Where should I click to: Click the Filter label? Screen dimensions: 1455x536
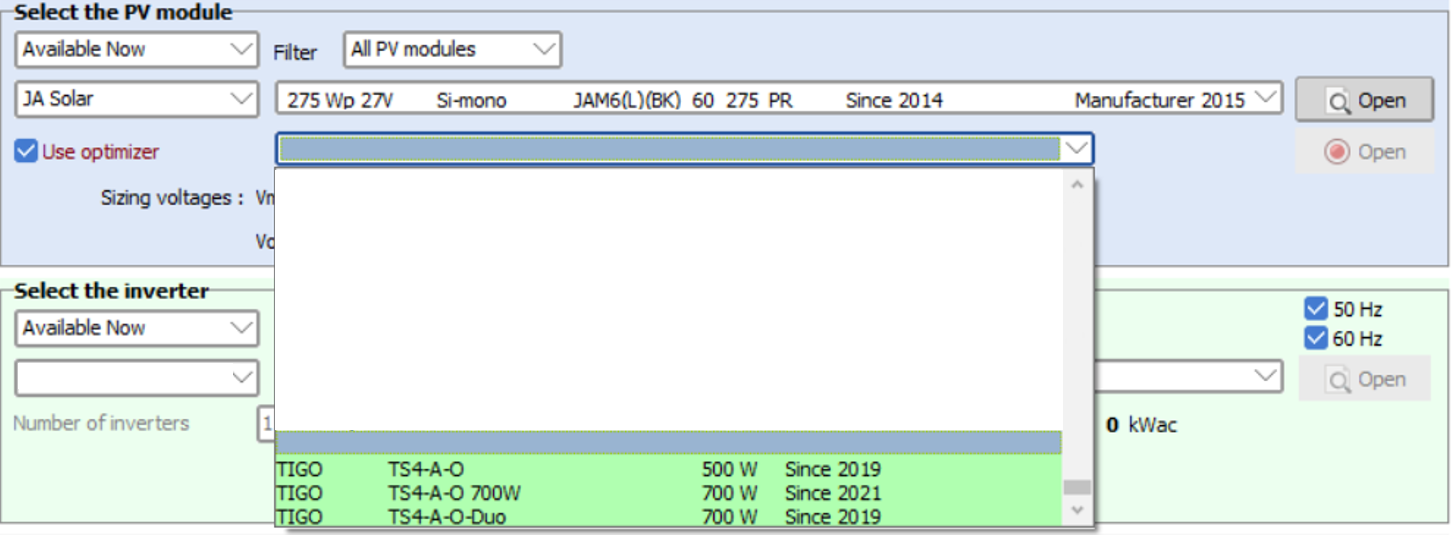[295, 52]
